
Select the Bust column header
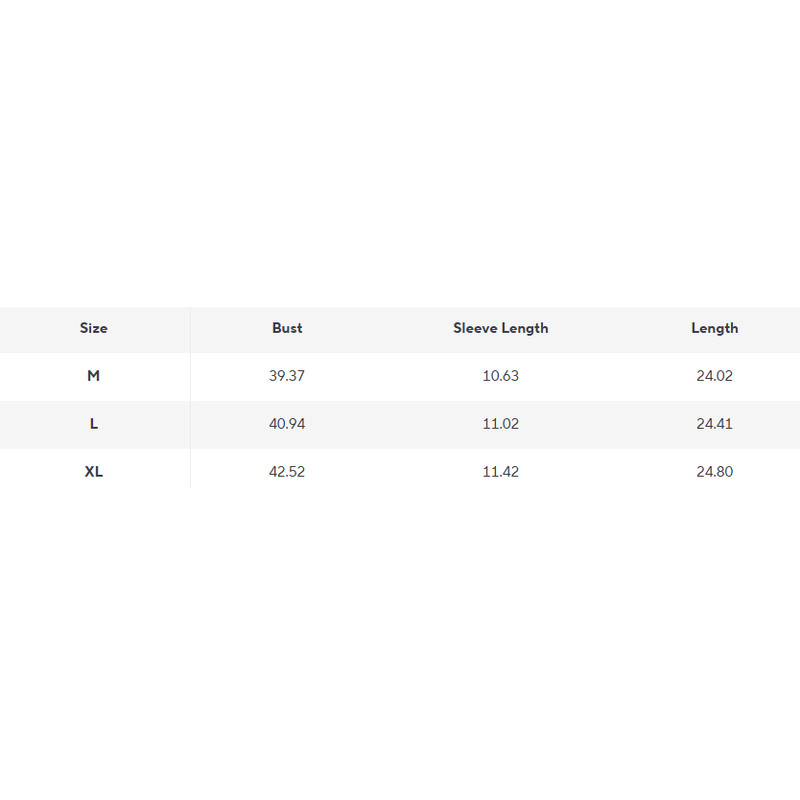click(x=287, y=328)
